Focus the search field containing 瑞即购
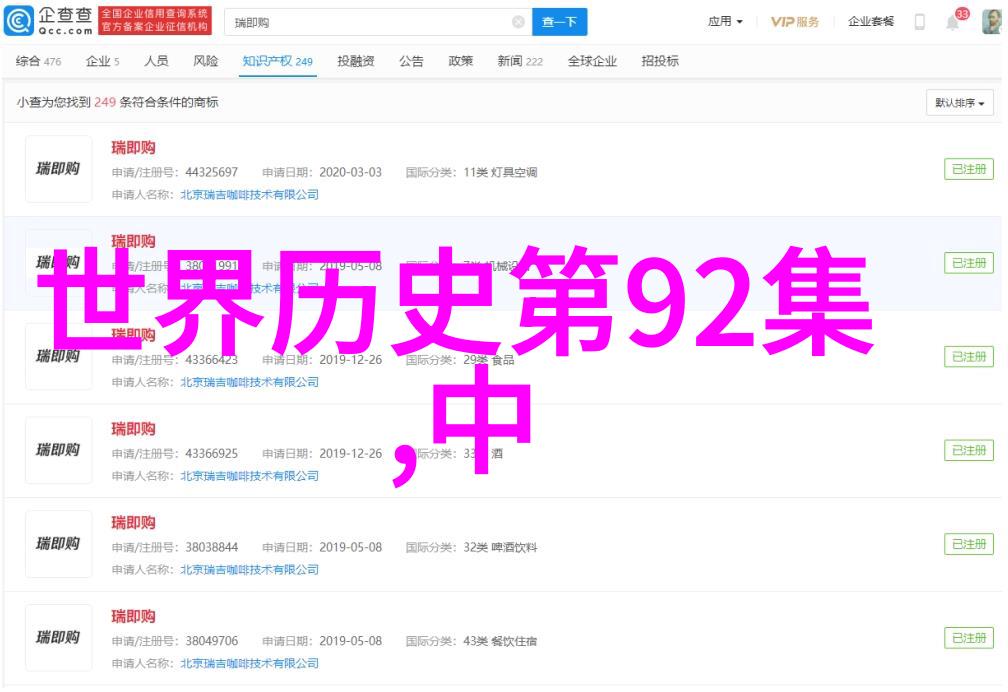Screen dimensions: 1008x692 [x=378, y=23]
